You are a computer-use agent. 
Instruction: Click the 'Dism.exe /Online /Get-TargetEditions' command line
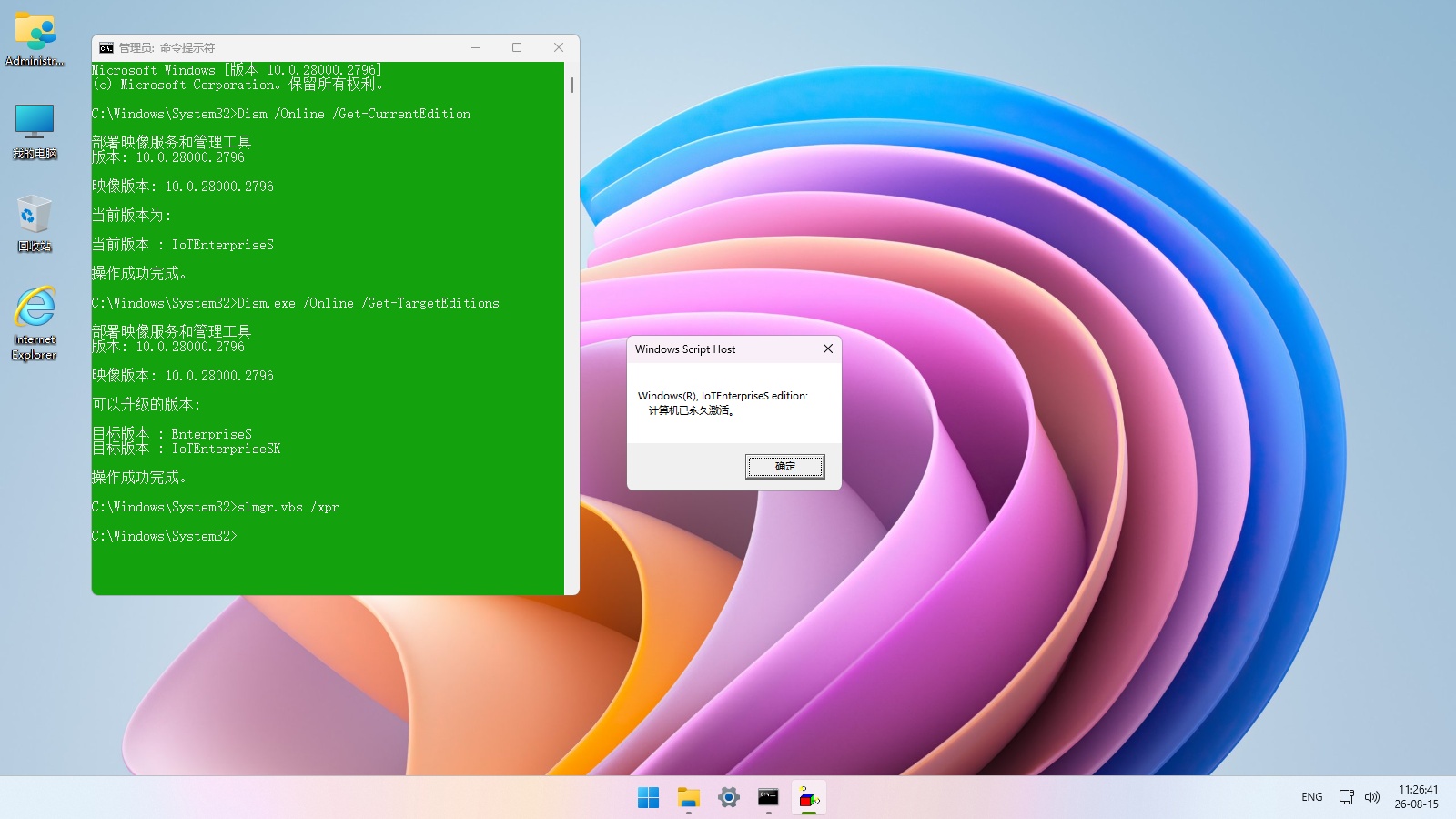pyautogui.click(x=296, y=303)
